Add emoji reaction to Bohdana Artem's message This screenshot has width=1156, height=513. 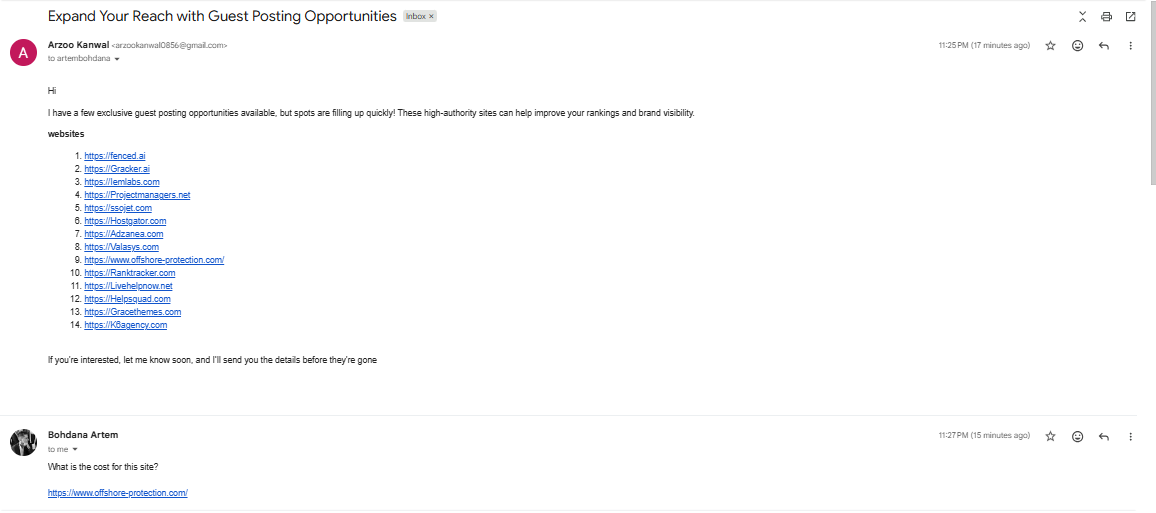pyautogui.click(x=1077, y=436)
